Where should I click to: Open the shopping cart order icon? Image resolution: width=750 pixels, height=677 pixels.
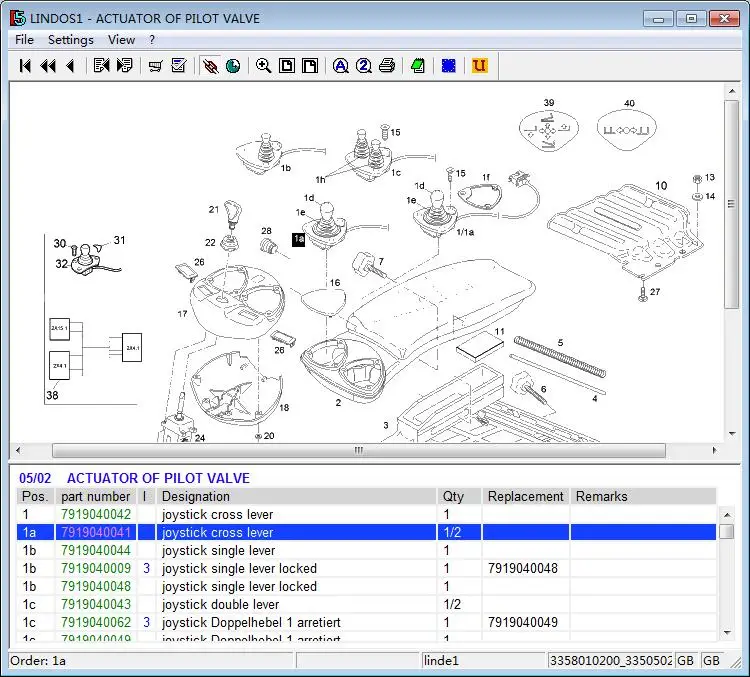(155, 66)
